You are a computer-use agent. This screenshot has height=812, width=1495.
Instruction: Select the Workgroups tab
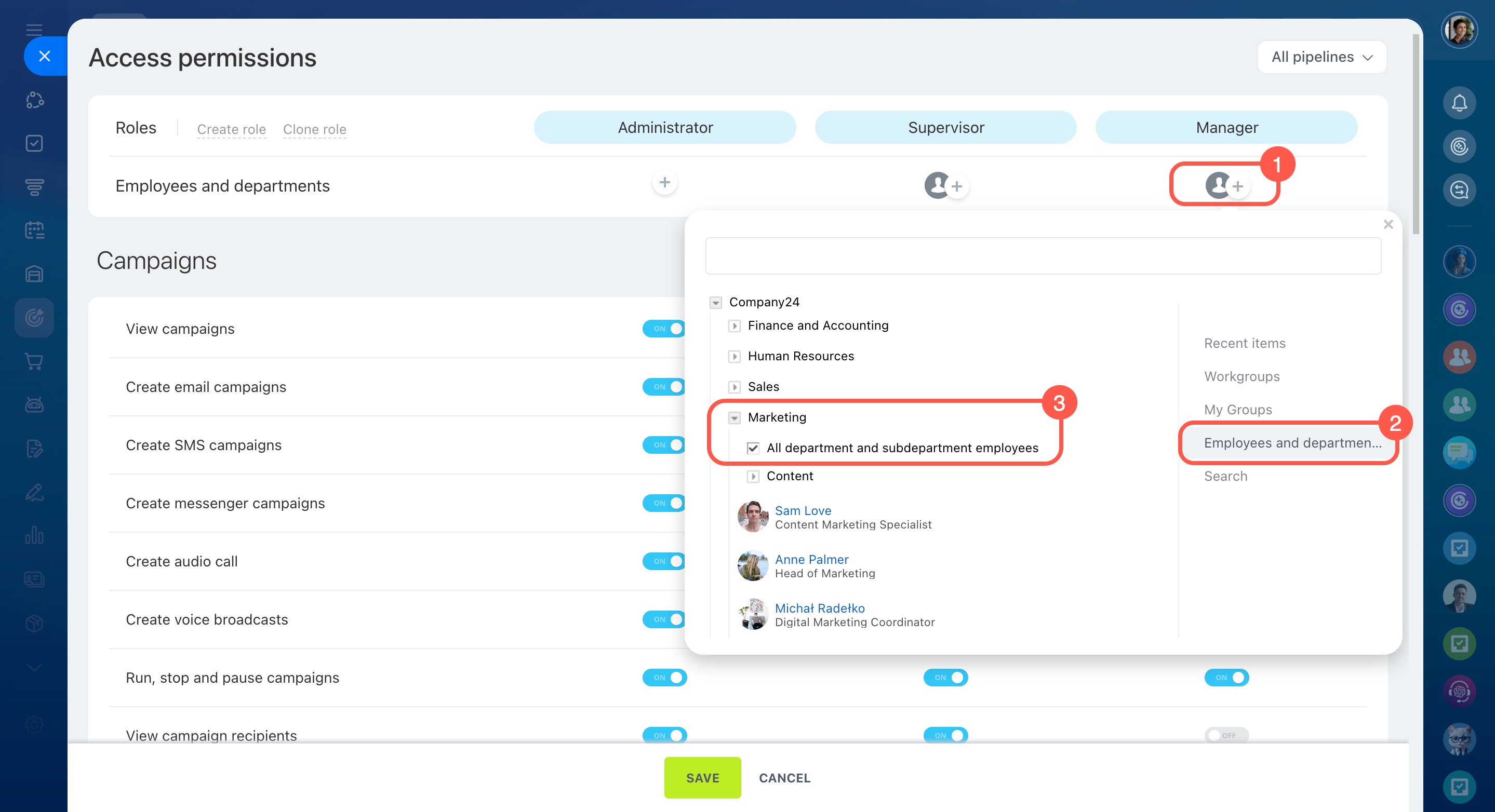click(1242, 376)
